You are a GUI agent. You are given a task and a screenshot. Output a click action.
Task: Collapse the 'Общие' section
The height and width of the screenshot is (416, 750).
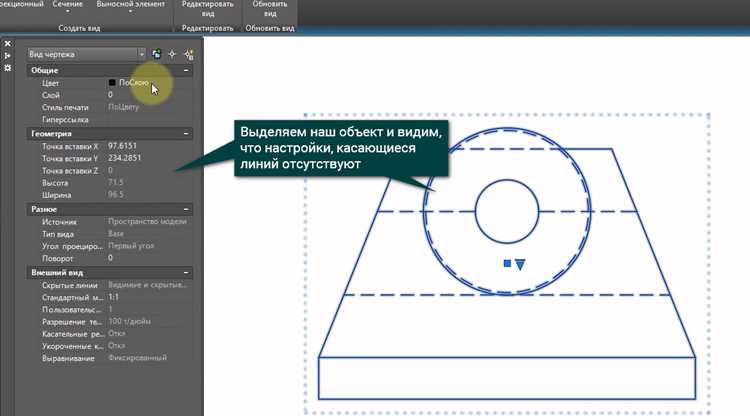coord(186,70)
